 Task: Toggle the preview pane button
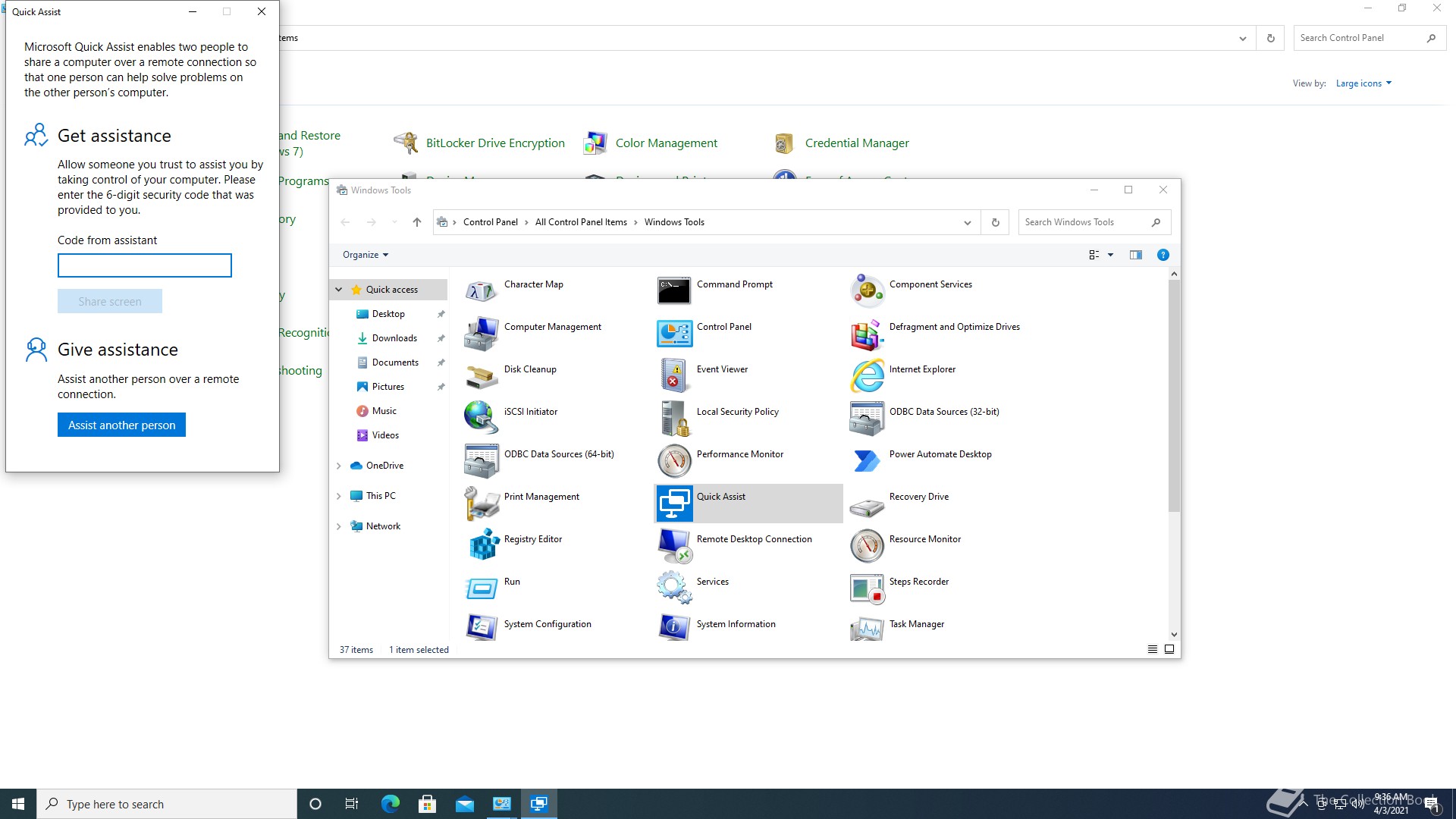pyautogui.click(x=1135, y=255)
